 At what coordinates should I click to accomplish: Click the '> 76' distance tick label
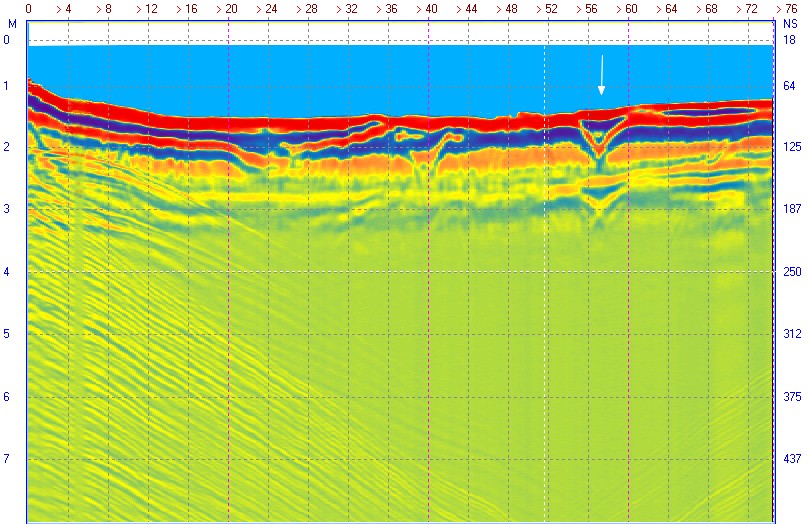(787, 9)
